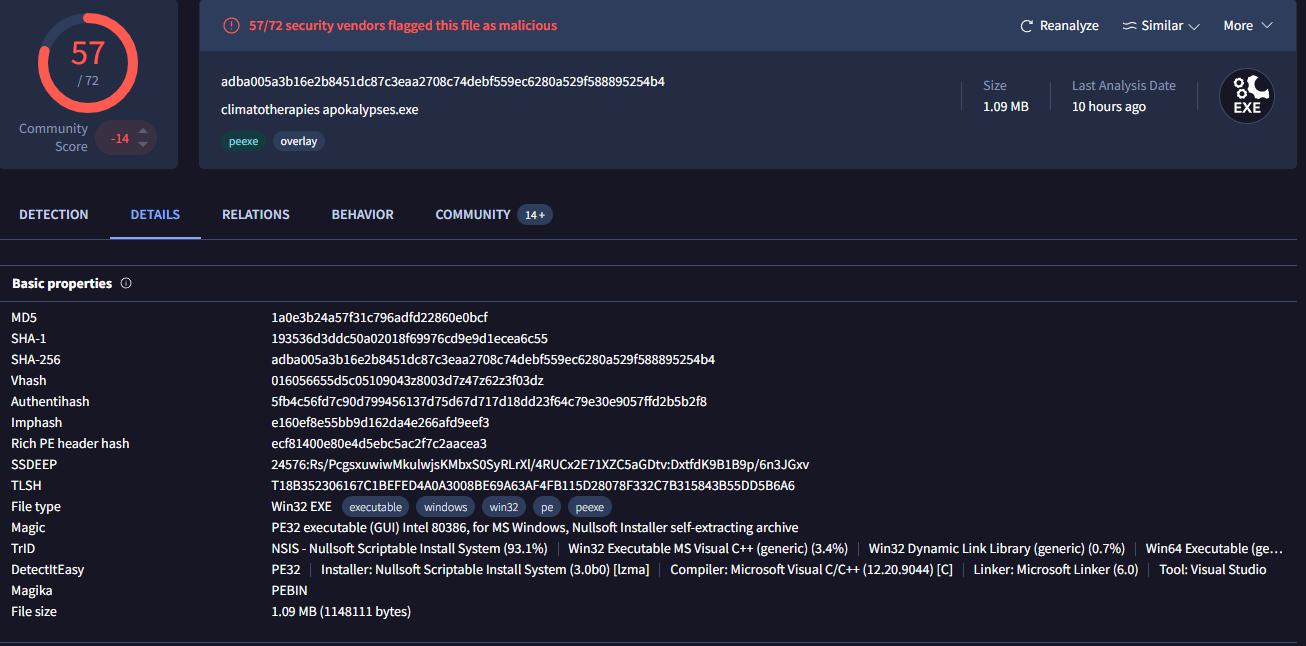Click the Magika PEBIN value
Image resolution: width=1306 pixels, height=646 pixels.
coord(289,591)
